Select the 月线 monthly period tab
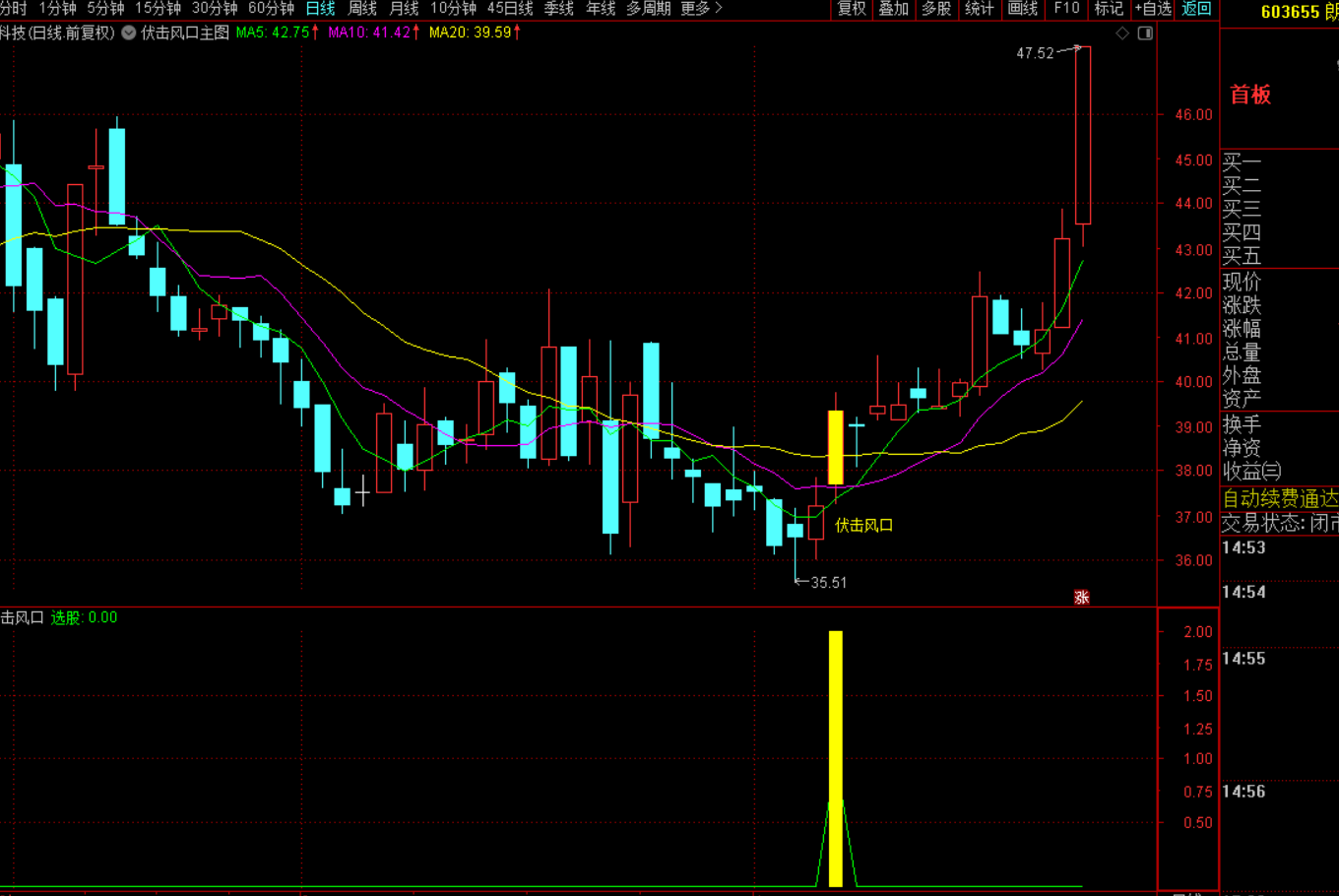Image resolution: width=1339 pixels, height=896 pixels. pyautogui.click(x=404, y=9)
